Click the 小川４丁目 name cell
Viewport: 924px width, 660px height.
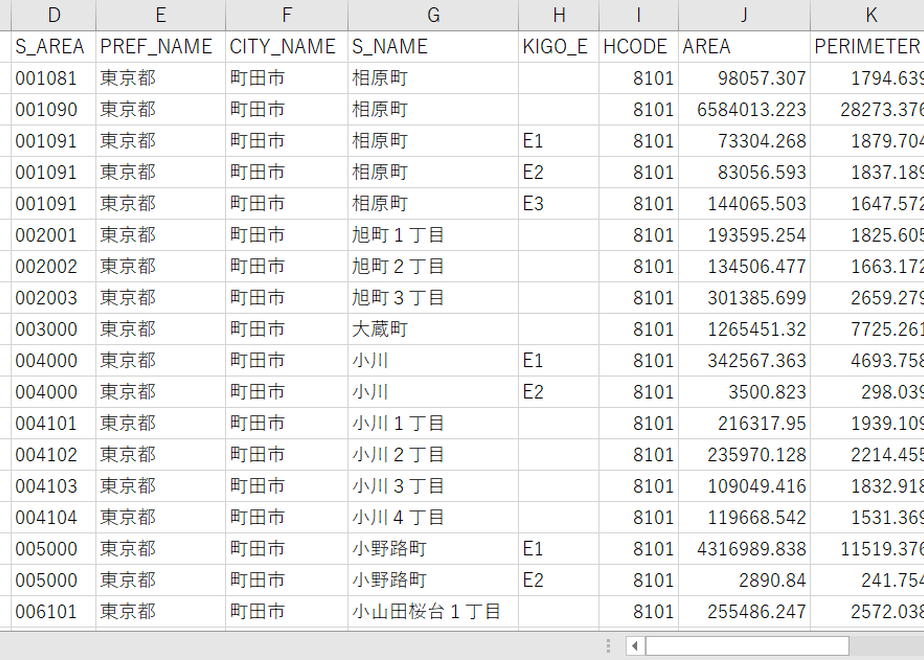point(433,517)
